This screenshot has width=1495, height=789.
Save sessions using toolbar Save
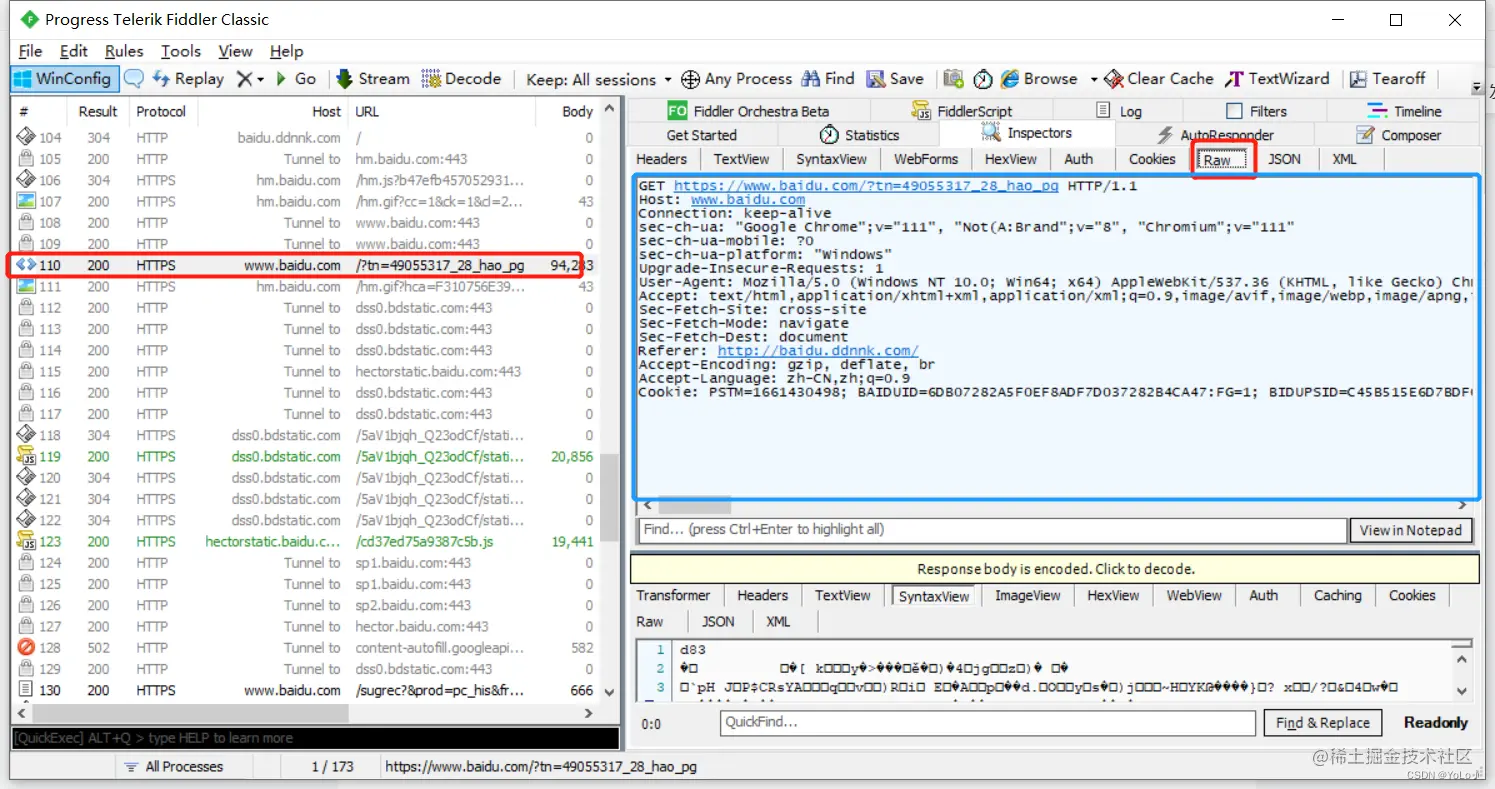(895, 79)
